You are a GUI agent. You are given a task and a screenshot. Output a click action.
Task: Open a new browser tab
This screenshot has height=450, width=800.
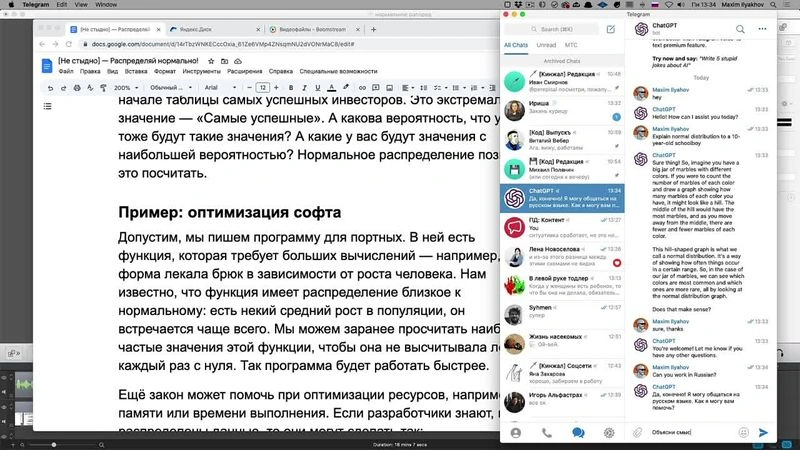click(373, 30)
